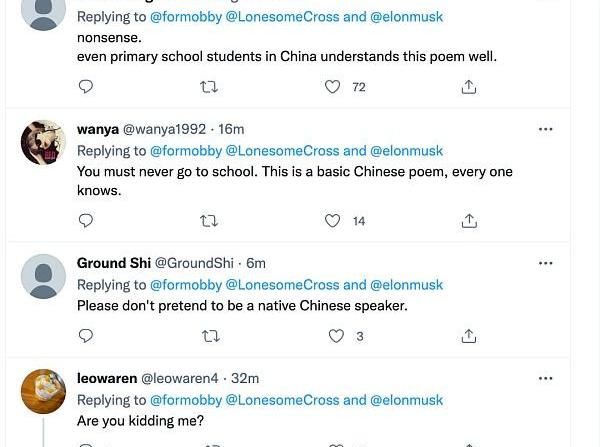This screenshot has height=447, width=600.
Task: Reply to wanya's tweet
Action: tap(86, 221)
